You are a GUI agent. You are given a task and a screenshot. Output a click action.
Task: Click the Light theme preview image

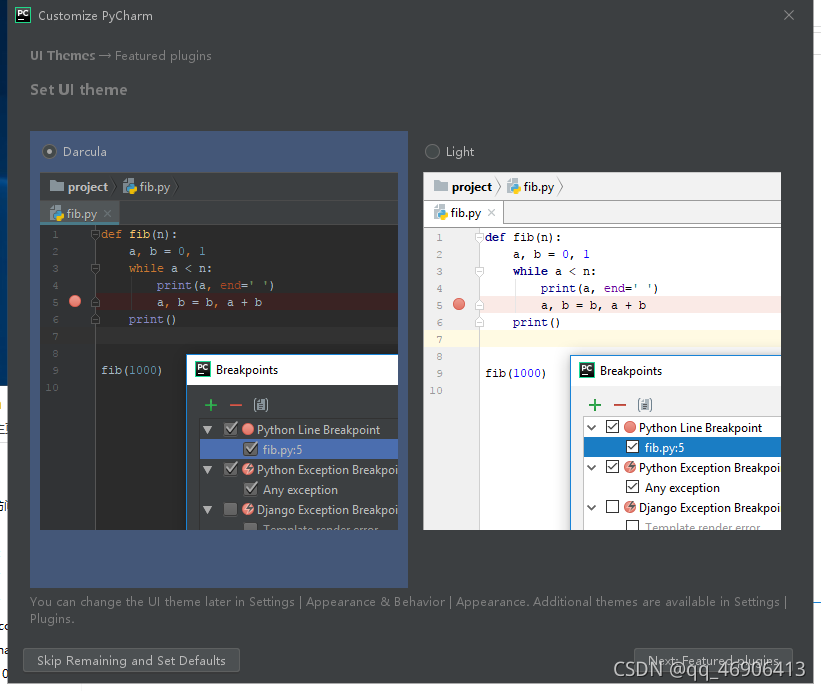click(602, 351)
